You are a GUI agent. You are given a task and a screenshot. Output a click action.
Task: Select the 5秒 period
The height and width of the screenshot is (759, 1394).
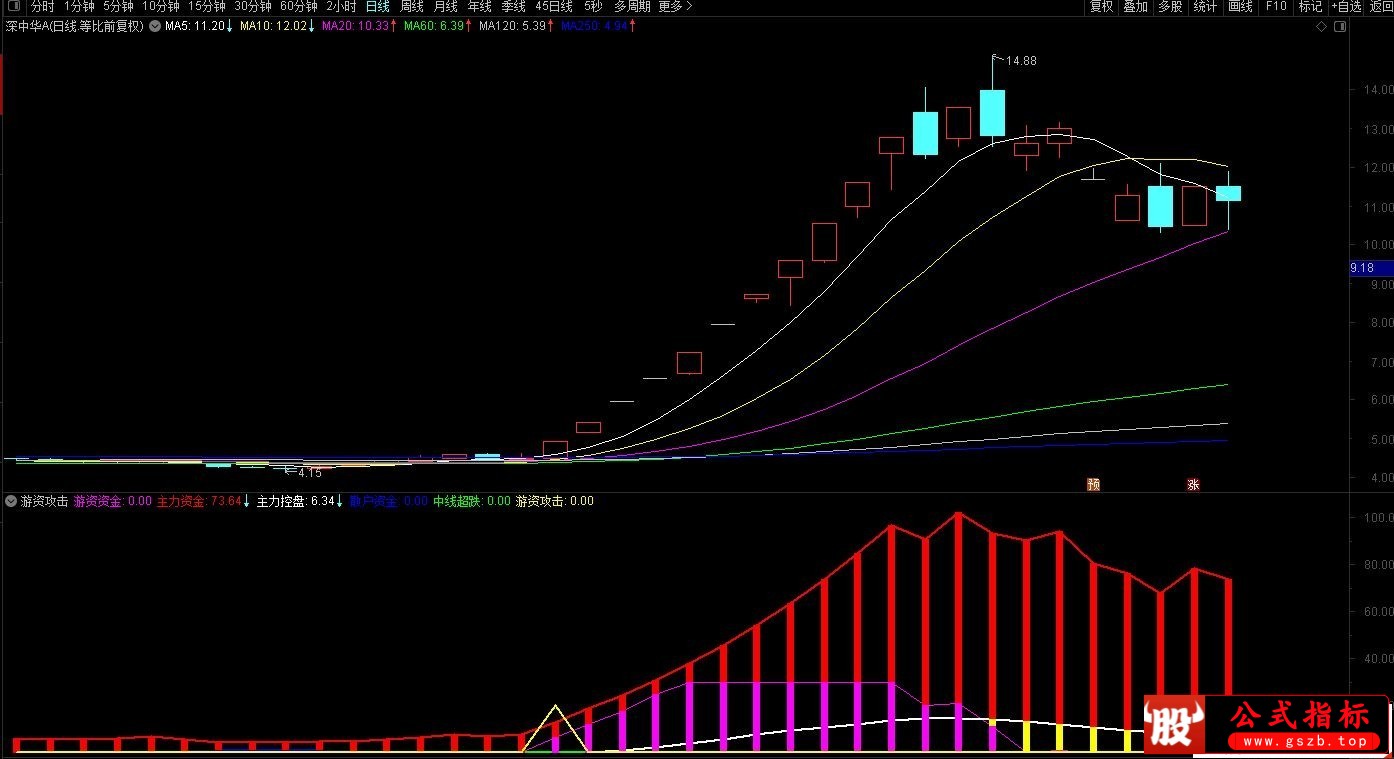click(x=593, y=6)
